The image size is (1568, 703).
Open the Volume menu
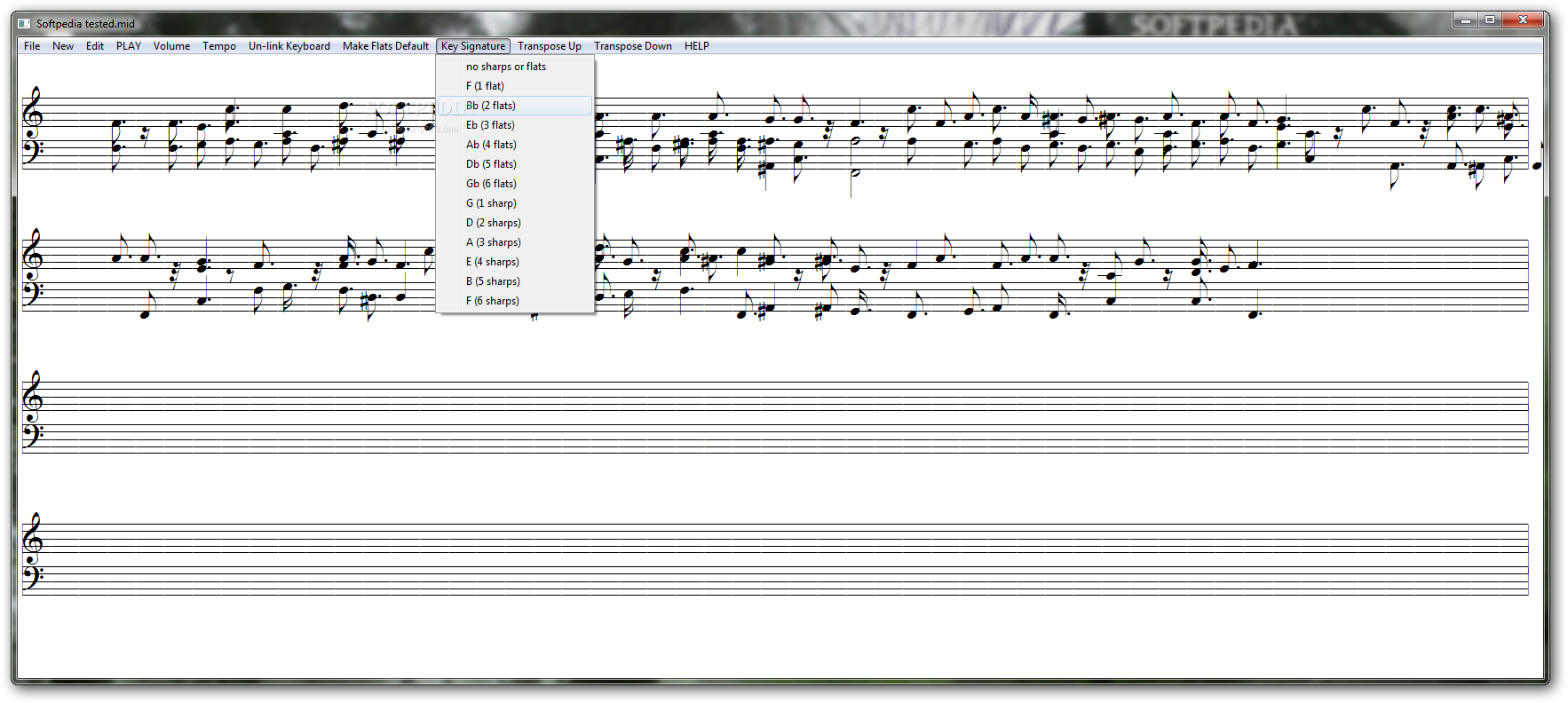(x=171, y=46)
